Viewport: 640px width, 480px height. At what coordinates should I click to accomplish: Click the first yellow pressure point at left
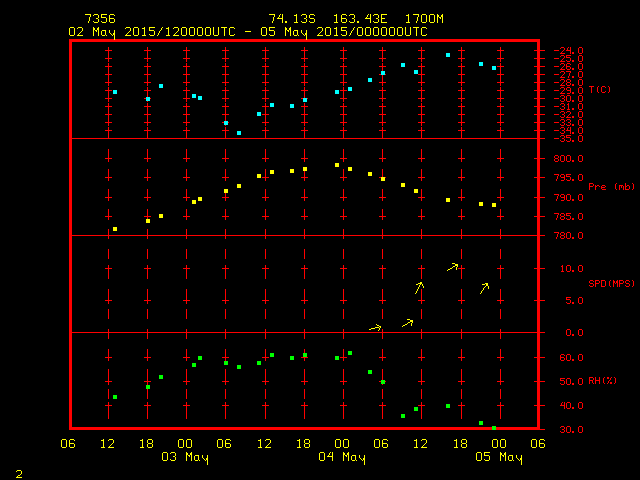point(115,229)
